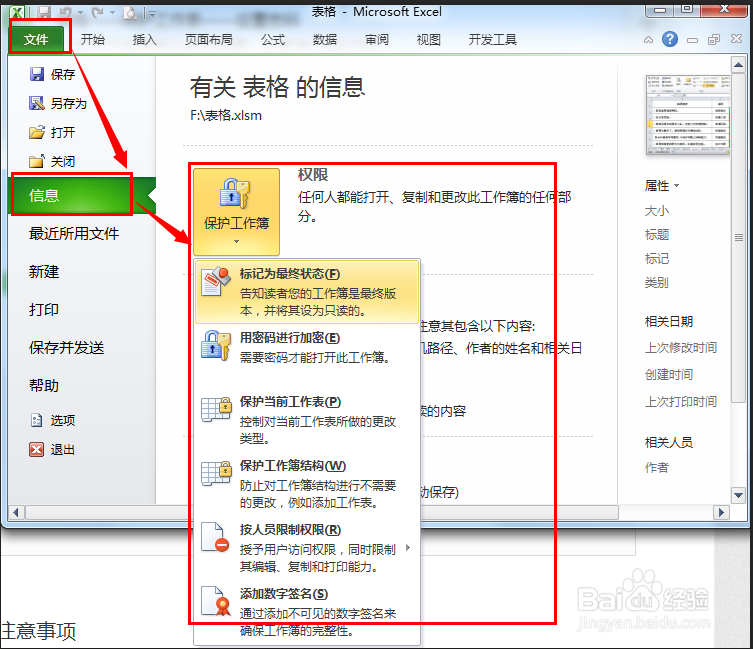Click the Add Digital Signature (添加数字签名) icon
The width and height of the screenshot is (753, 649).
(x=216, y=601)
